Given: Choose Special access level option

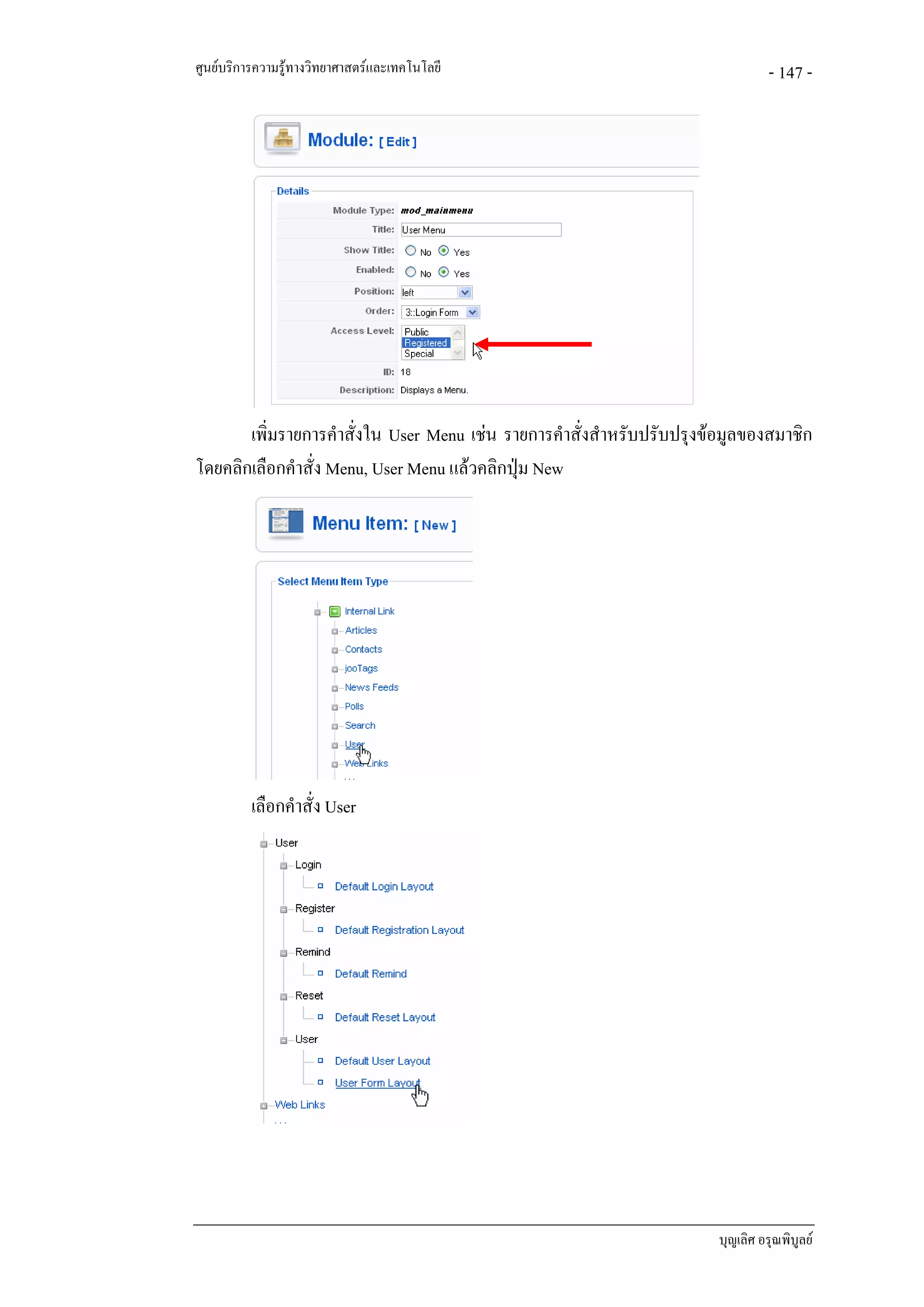Looking at the screenshot, I should (x=419, y=354).
